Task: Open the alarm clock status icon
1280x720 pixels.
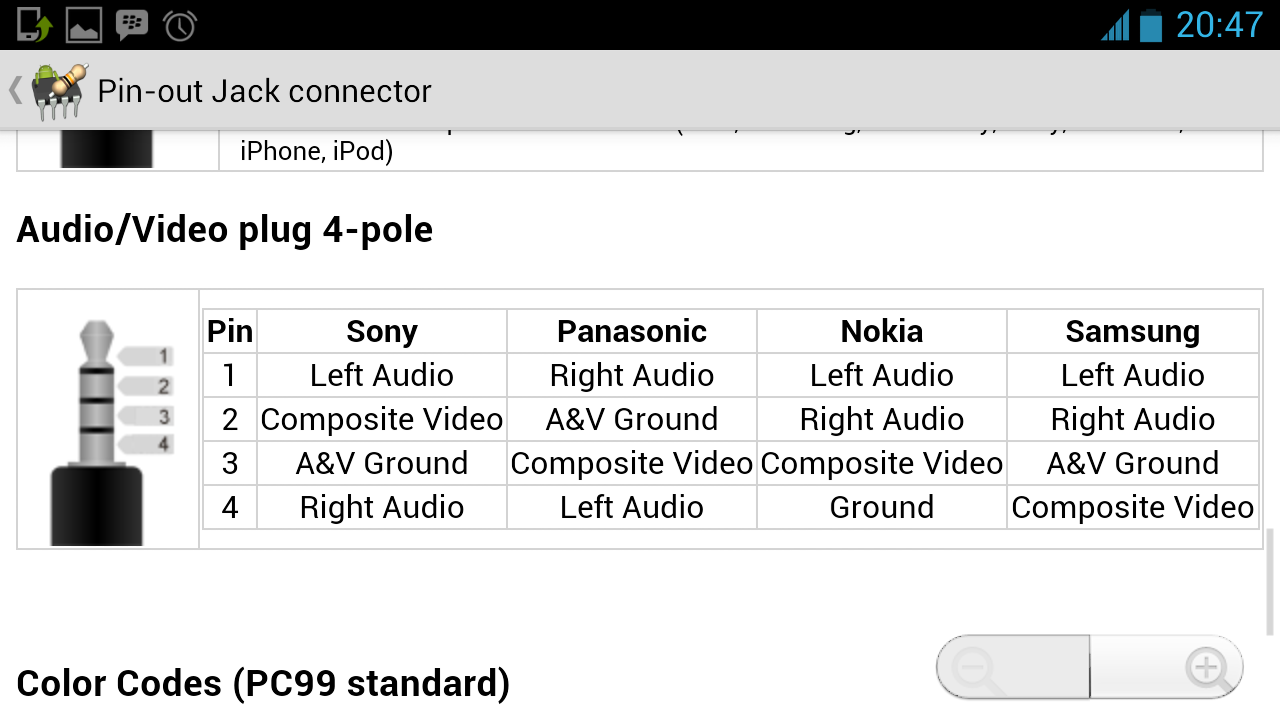Action: point(180,25)
